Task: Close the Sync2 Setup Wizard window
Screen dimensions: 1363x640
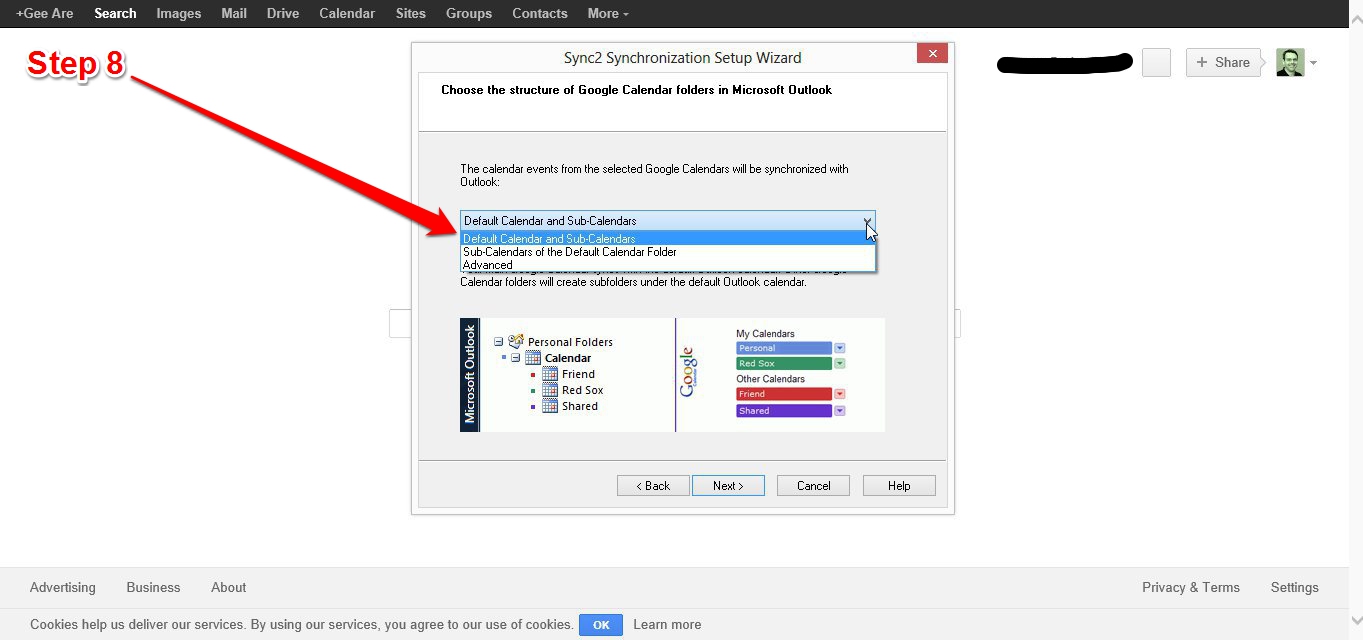Action: point(932,54)
